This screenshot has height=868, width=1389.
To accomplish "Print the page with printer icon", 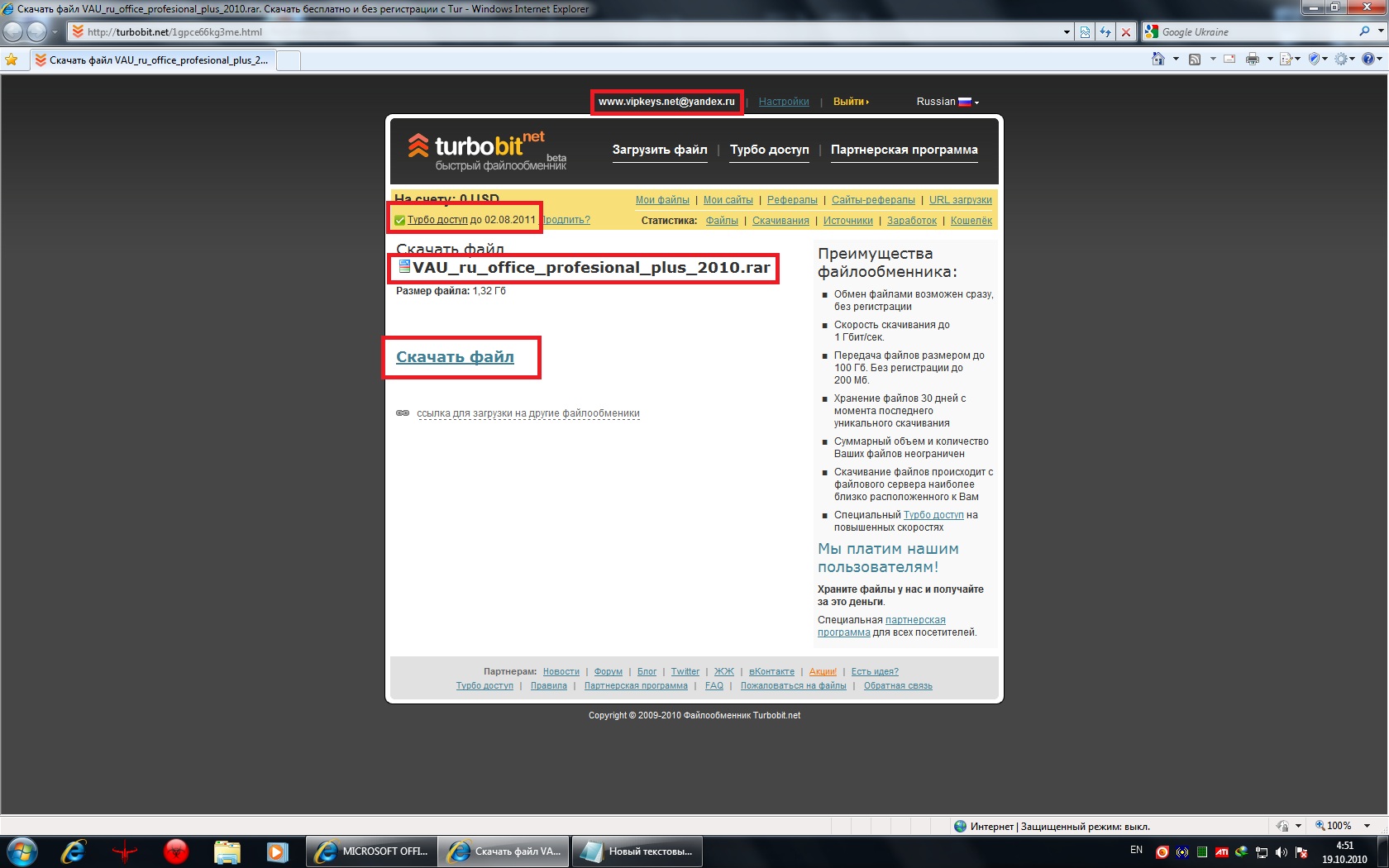I will pyautogui.click(x=1253, y=59).
